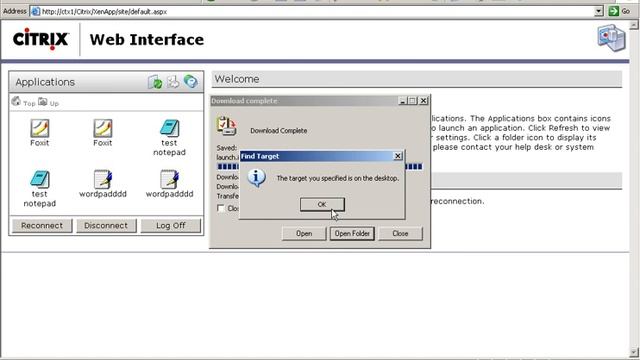Click the Applications panel title
The width and height of the screenshot is (640, 360).
point(45,82)
